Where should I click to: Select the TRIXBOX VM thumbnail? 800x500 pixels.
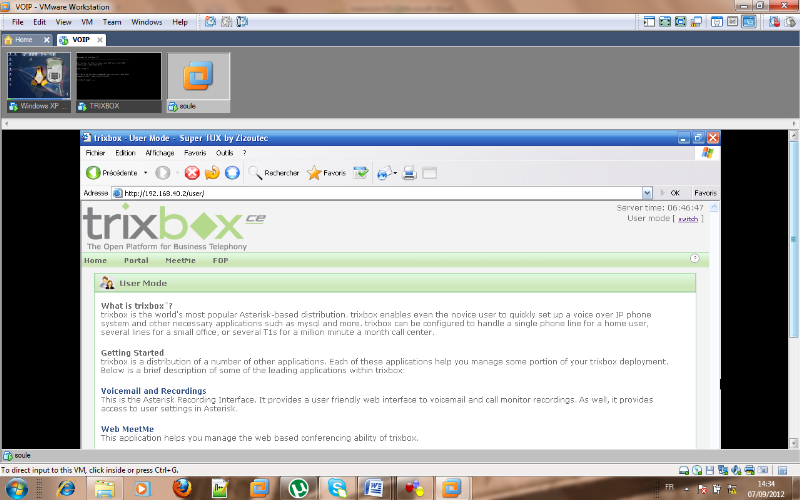[119, 82]
